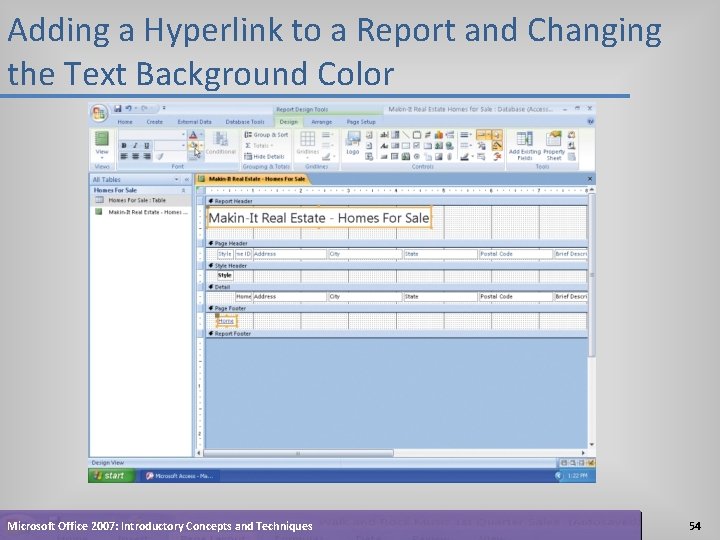Click the Line Color pencil icon
The image size is (720, 540).
click(x=465, y=157)
